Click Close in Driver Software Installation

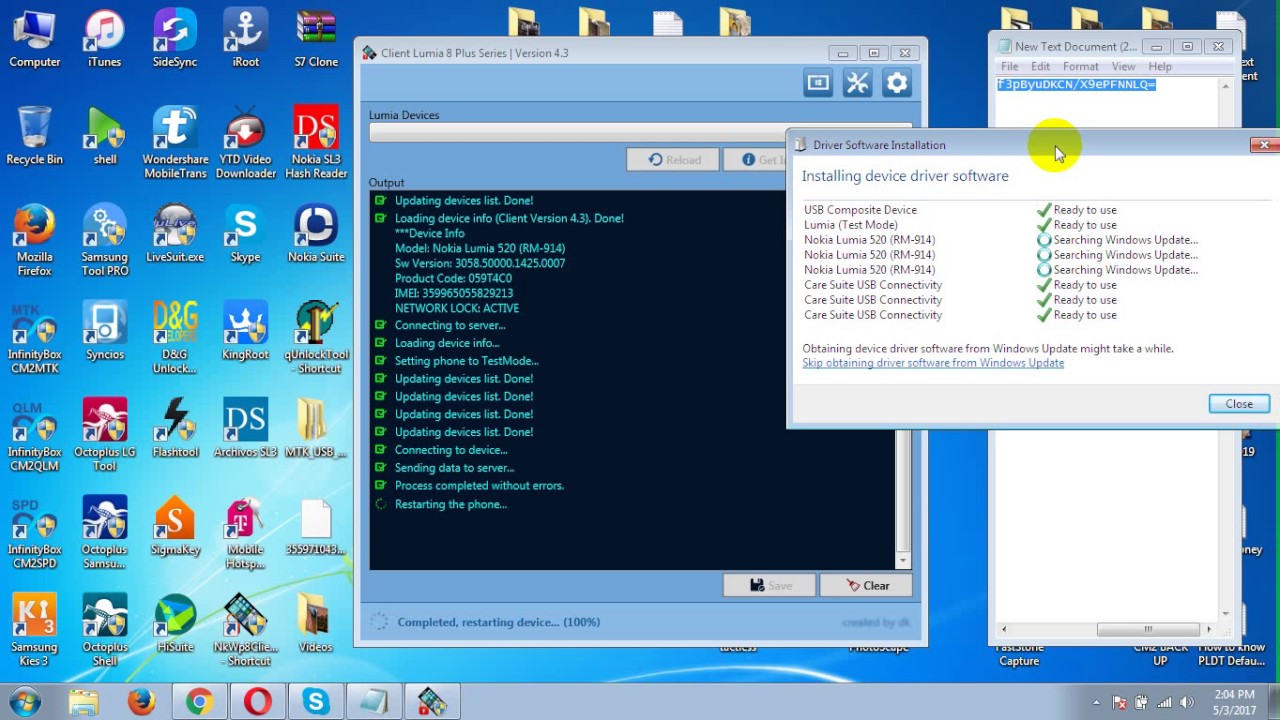(x=1239, y=404)
